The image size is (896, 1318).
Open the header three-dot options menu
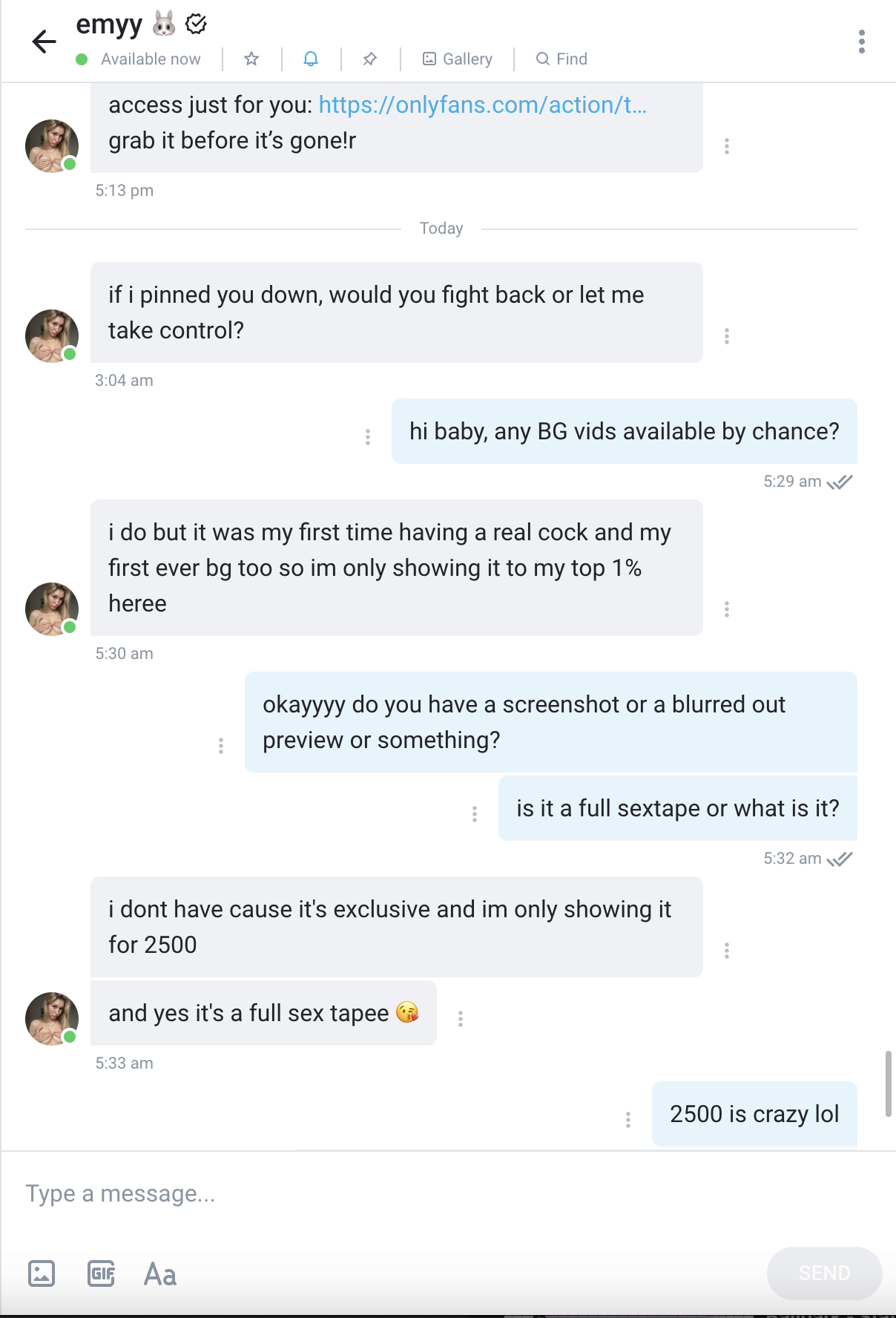(861, 42)
